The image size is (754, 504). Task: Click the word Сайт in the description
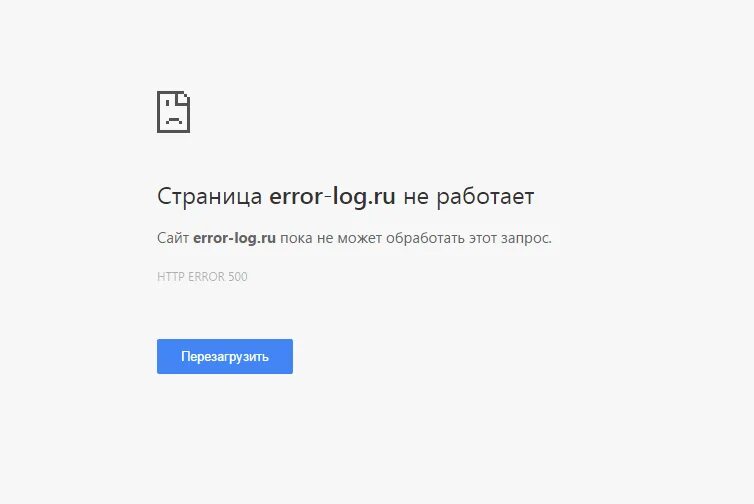point(173,238)
